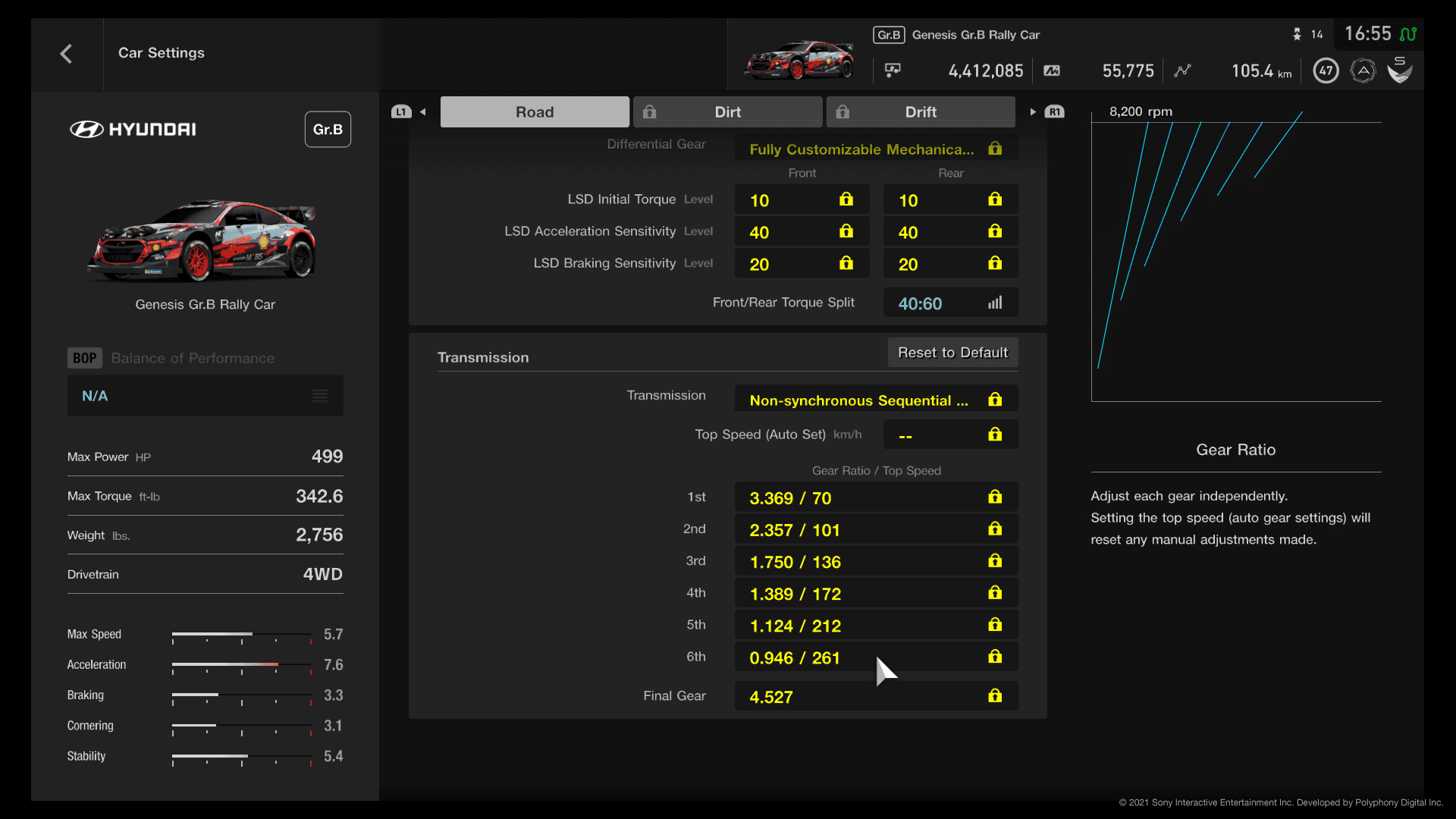Open the Differential Gear type selector
This screenshot has height=819, width=1456.
point(876,149)
